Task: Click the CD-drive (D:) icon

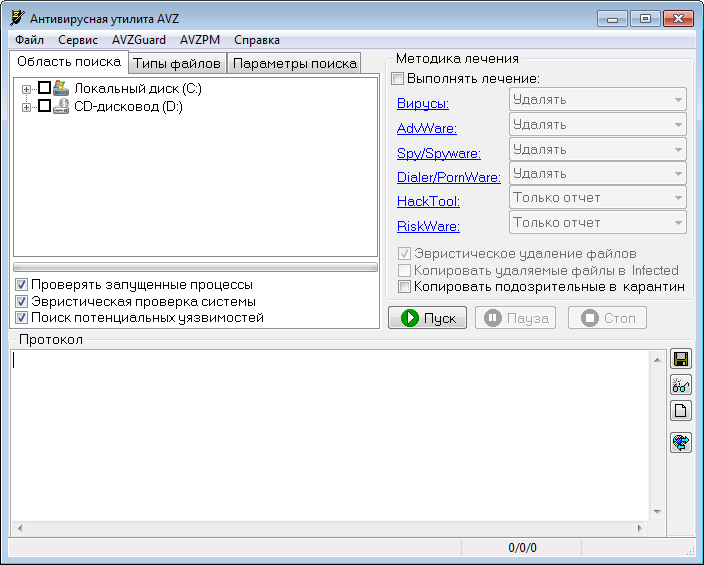Action: (x=61, y=106)
